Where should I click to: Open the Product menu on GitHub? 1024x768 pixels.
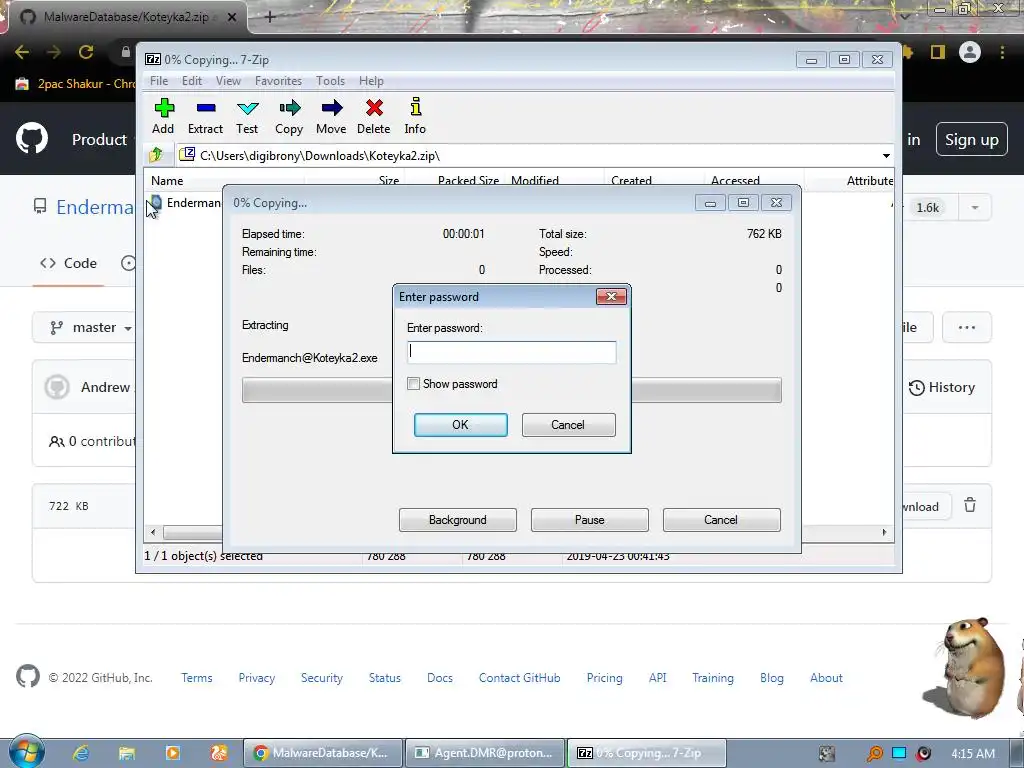coord(99,139)
